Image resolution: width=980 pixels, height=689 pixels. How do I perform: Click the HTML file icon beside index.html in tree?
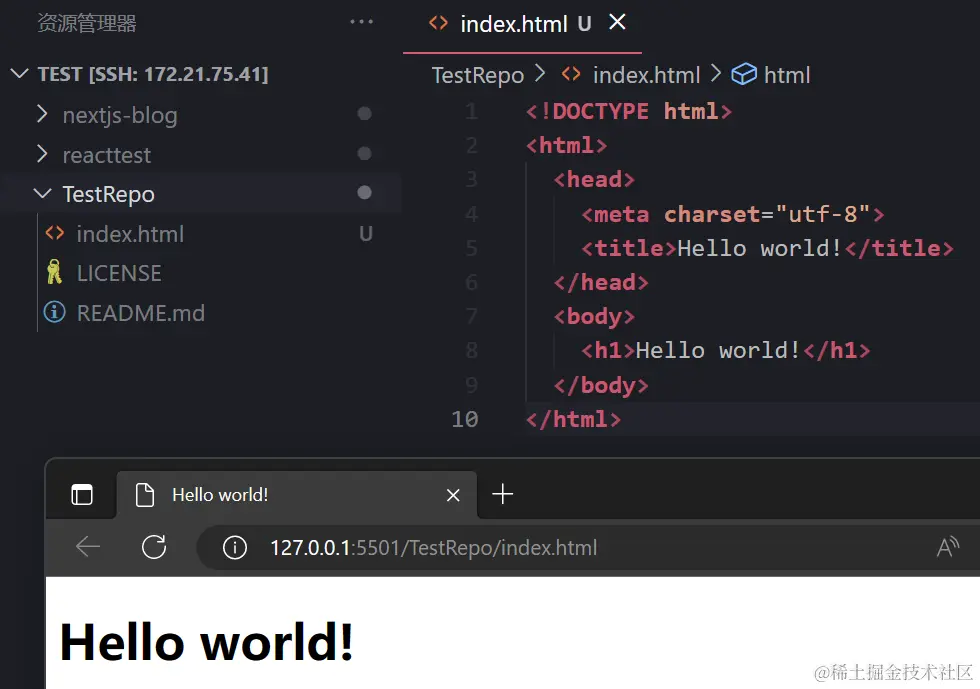pos(54,233)
